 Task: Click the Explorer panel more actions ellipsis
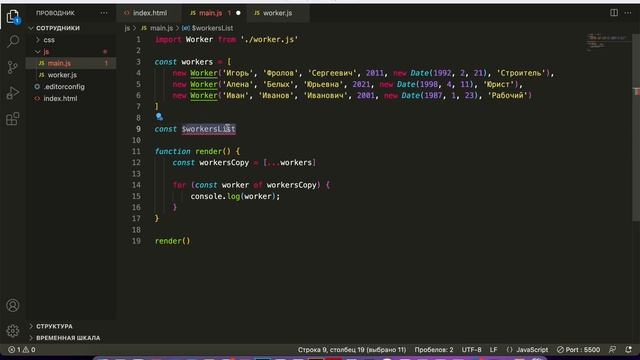click(x=104, y=13)
